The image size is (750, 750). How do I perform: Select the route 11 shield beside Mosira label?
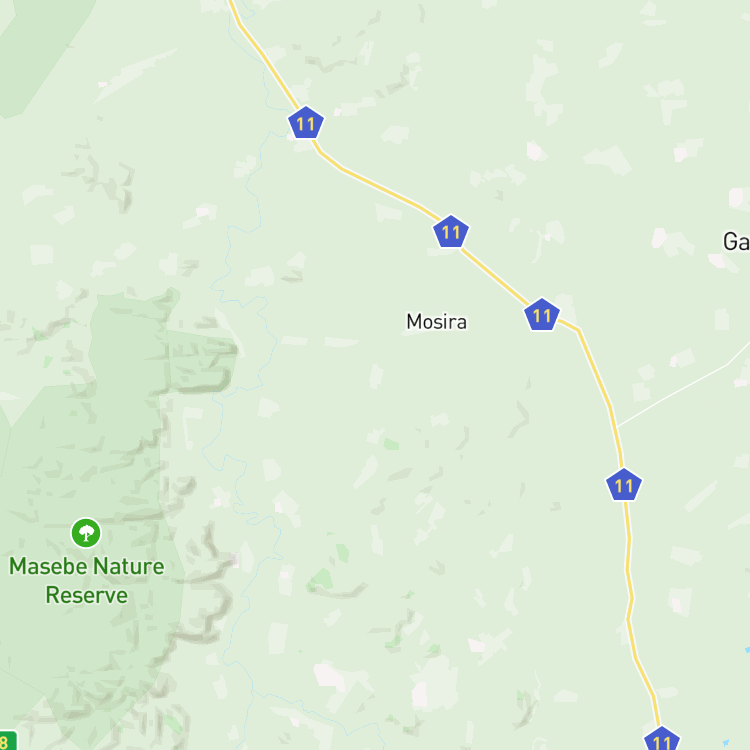point(542,315)
